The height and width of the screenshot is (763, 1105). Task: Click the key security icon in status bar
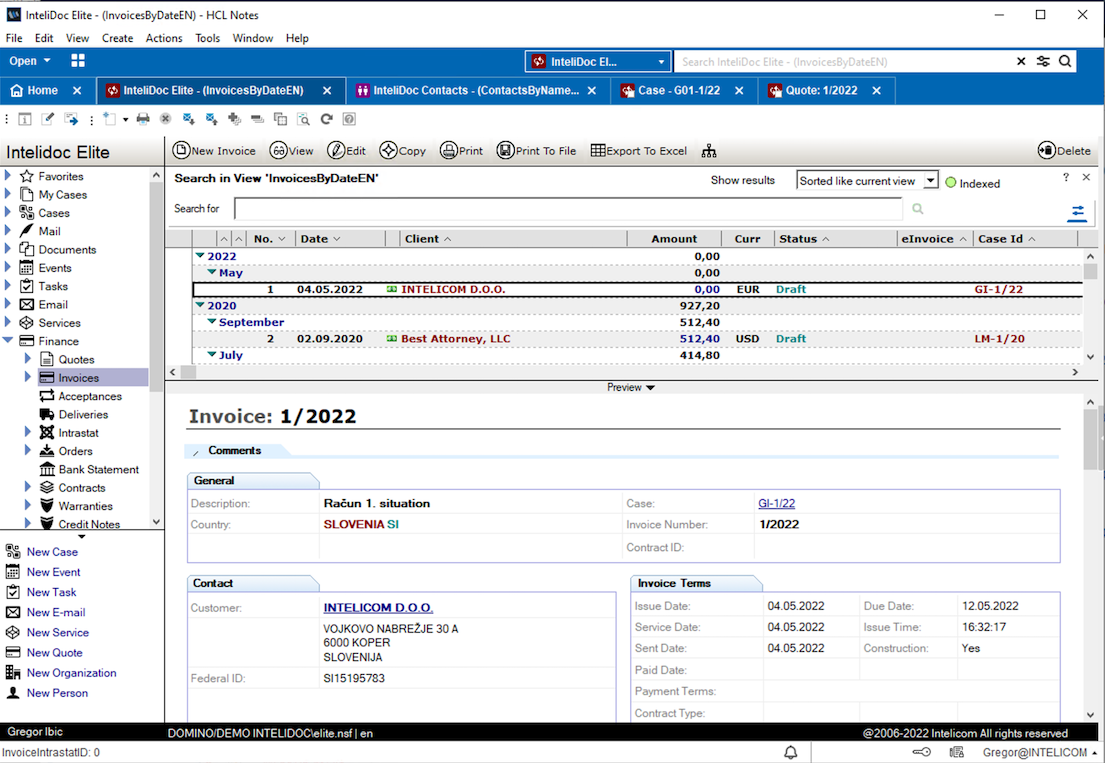922,752
